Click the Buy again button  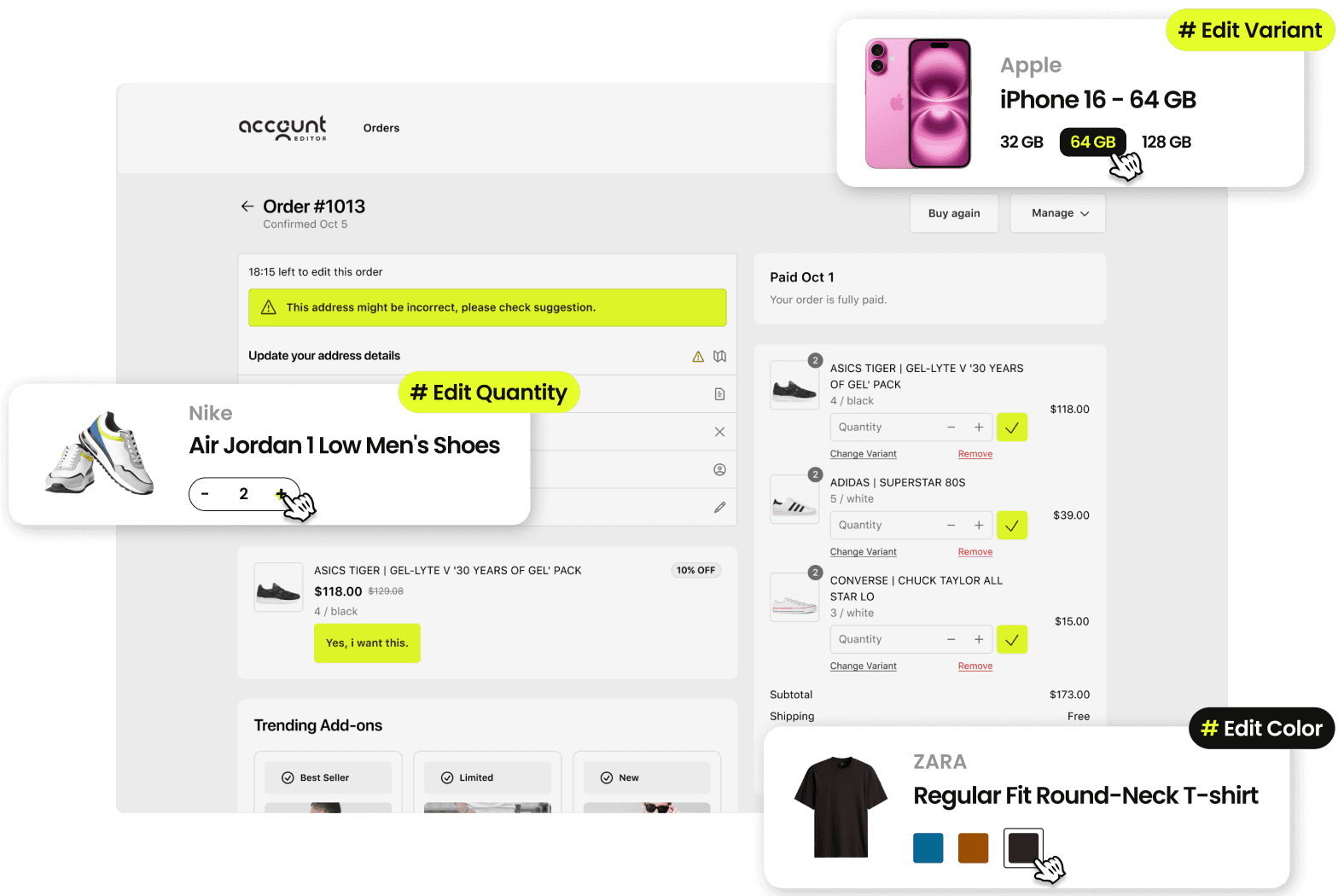(954, 213)
